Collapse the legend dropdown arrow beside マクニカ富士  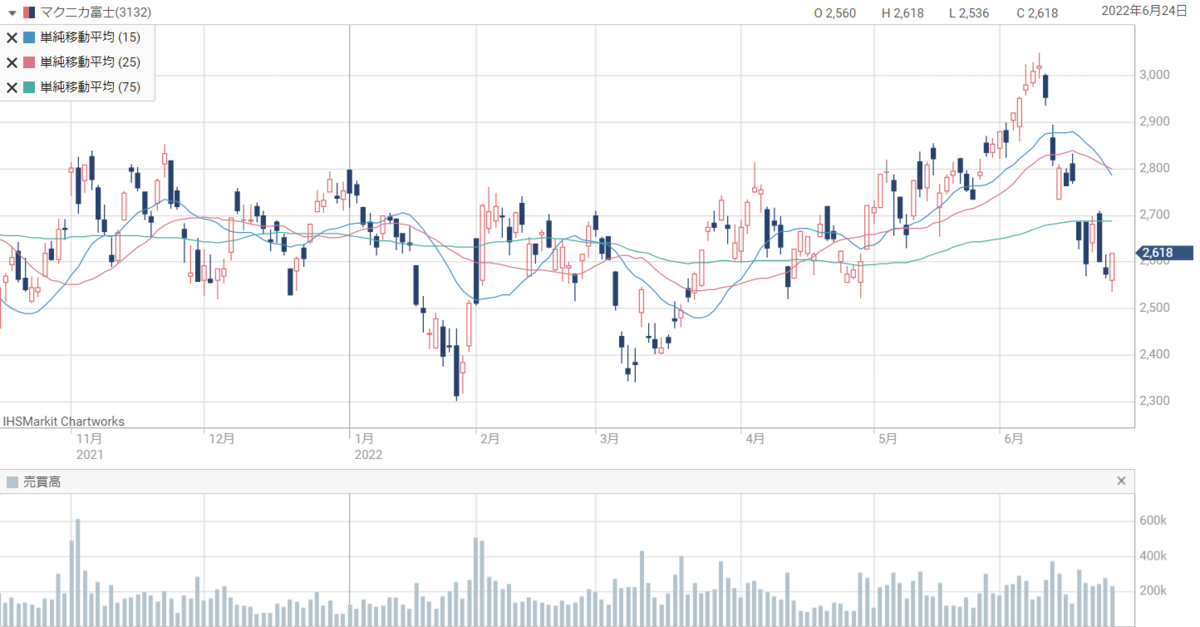pos(12,13)
